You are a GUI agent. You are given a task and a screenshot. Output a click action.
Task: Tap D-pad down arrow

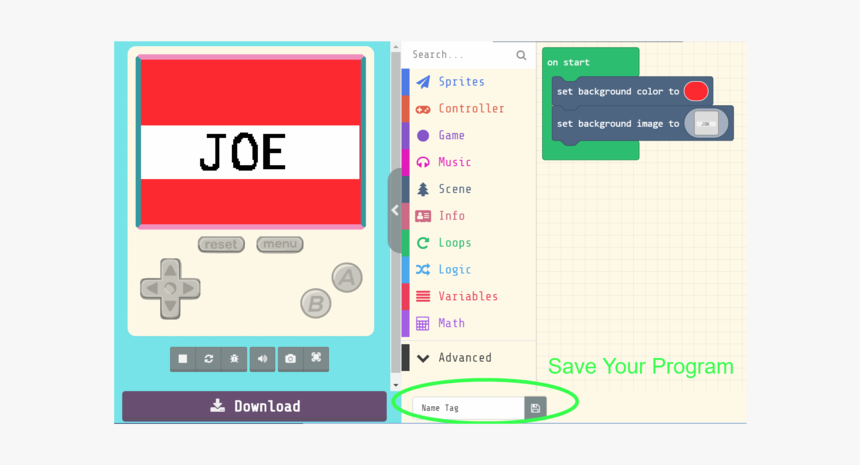pos(171,307)
